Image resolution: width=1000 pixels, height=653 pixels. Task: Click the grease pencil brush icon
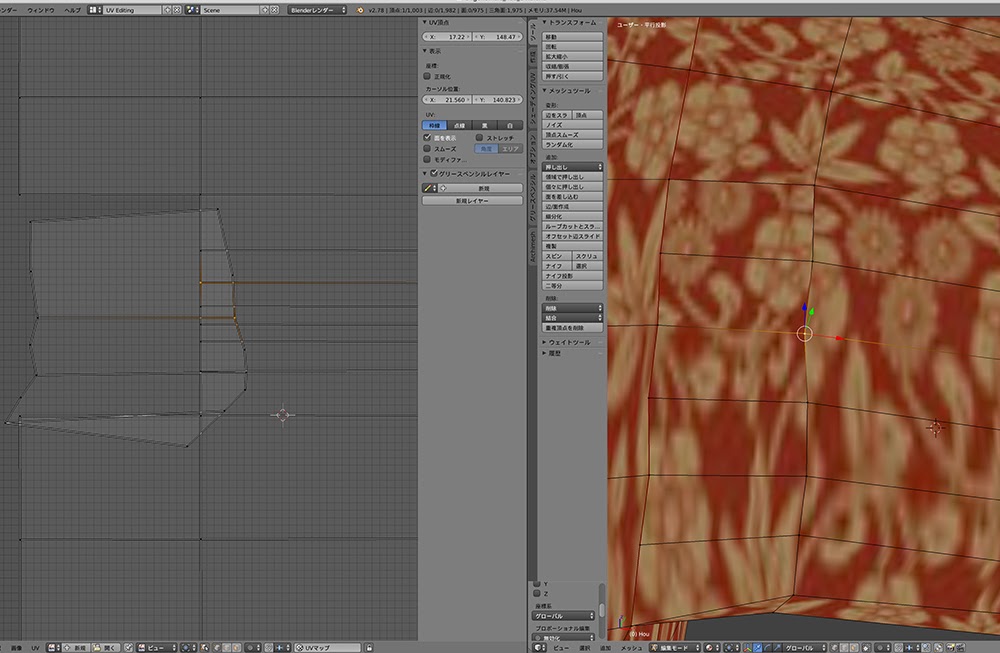pyautogui.click(x=428, y=187)
